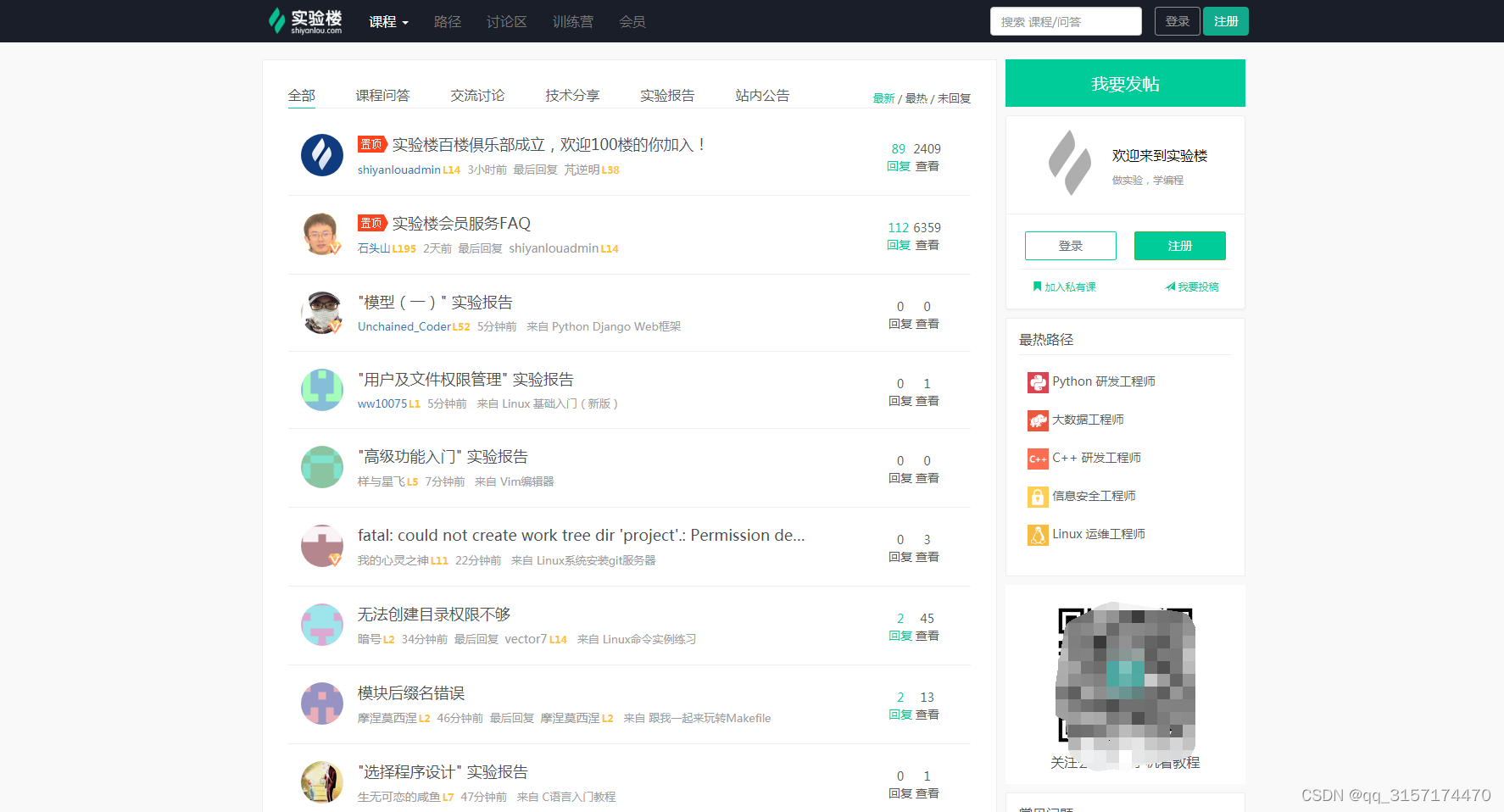
Task: Switch to the 站内公告 tab
Action: pos(762,96)
